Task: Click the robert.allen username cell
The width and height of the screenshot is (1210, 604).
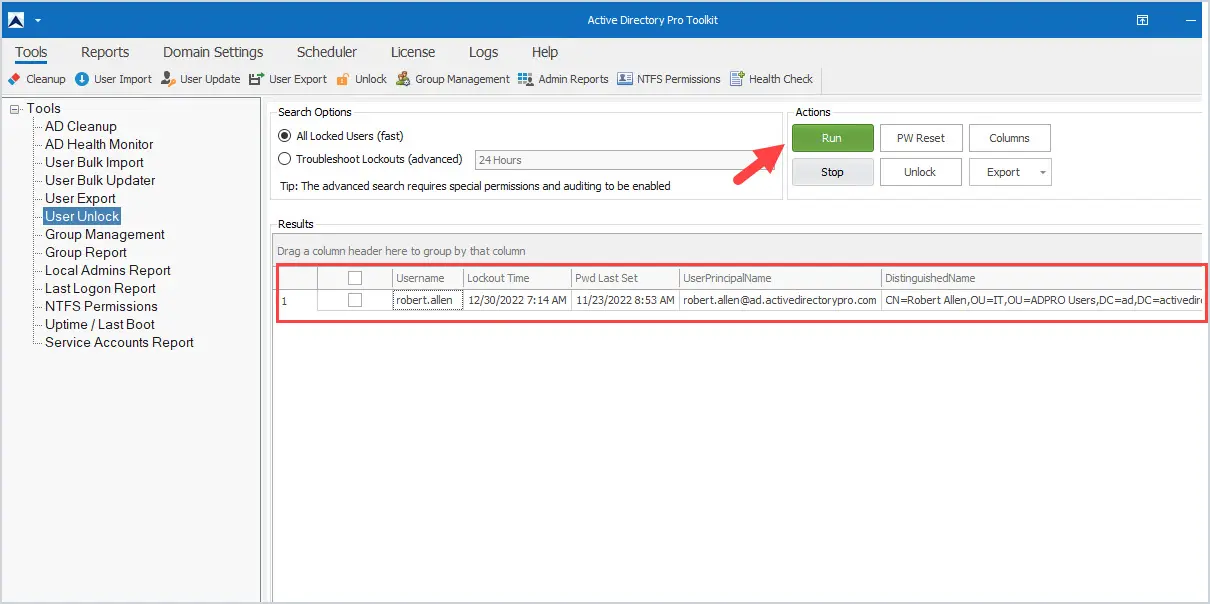Action: point(427,300)
